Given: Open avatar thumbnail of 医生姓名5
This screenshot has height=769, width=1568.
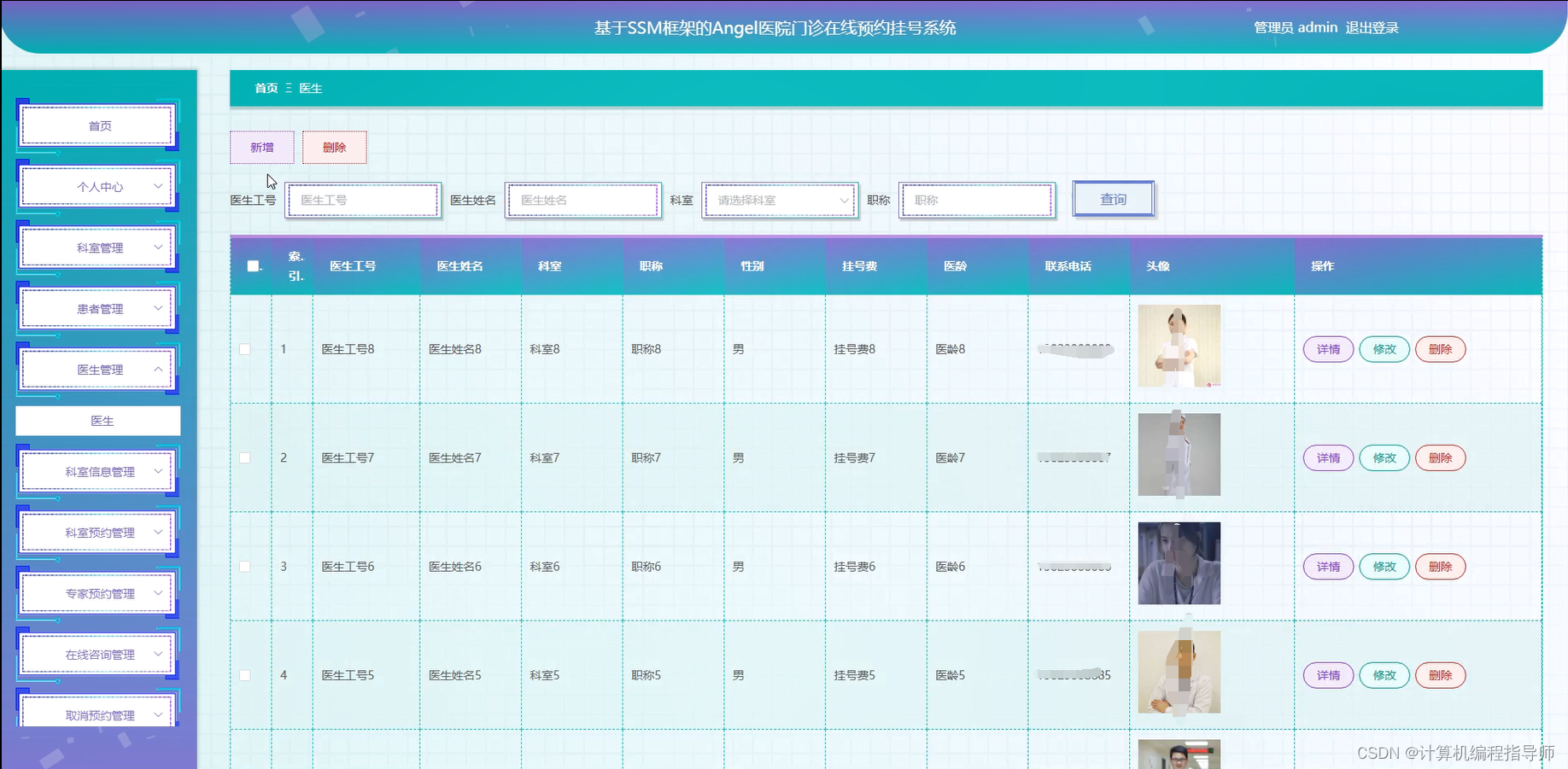Looking at the screenshot, I should [1179, 672].
